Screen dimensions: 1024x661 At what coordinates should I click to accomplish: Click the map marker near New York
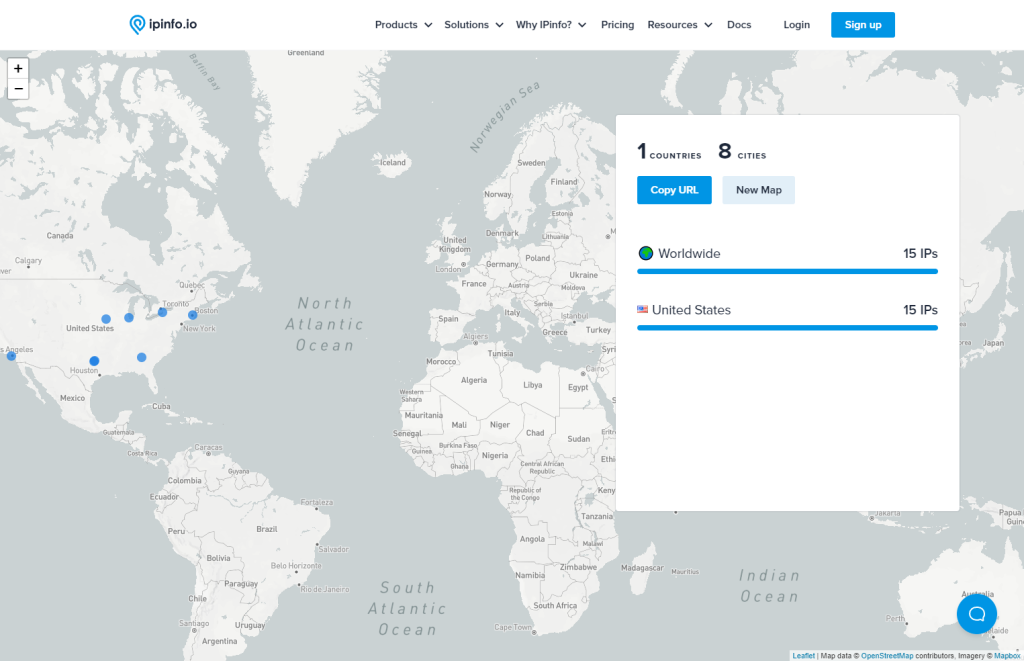[193, 315]
